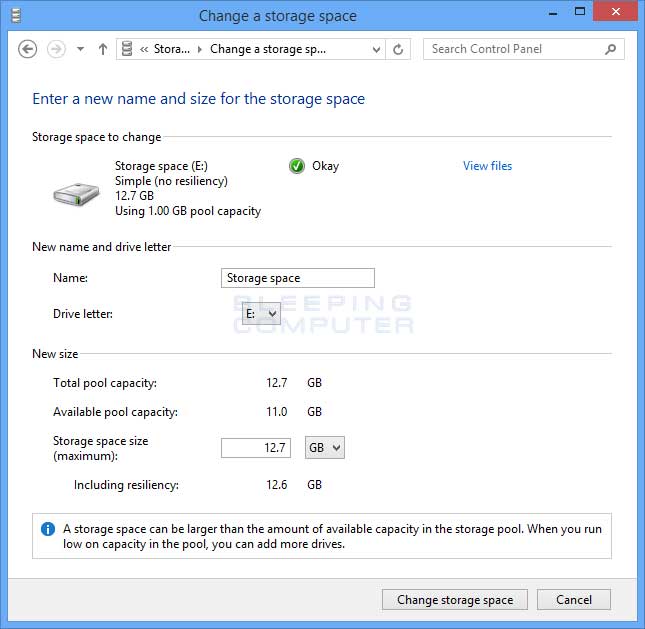This screenshot has height=629, width=645.
Task: Refresh the address bar location
Action: 398,49
